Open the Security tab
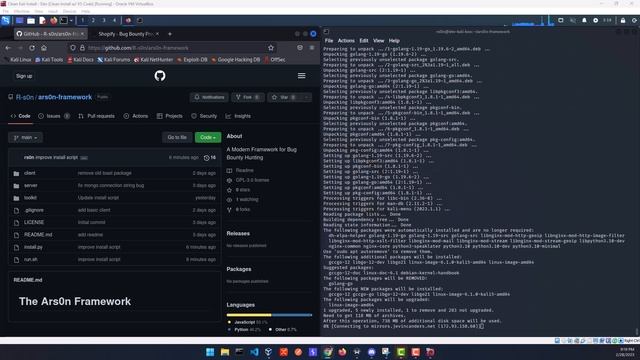 204,116
